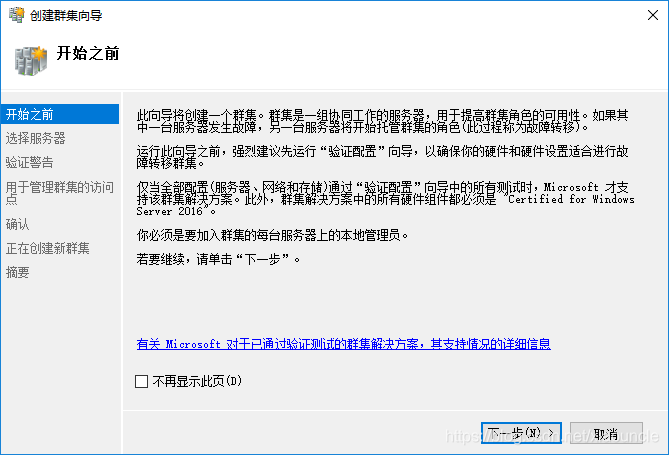Select the 选择服务器 step
Image resolution: width=669 pixels, height=455 pixels.
pos(35,138)
